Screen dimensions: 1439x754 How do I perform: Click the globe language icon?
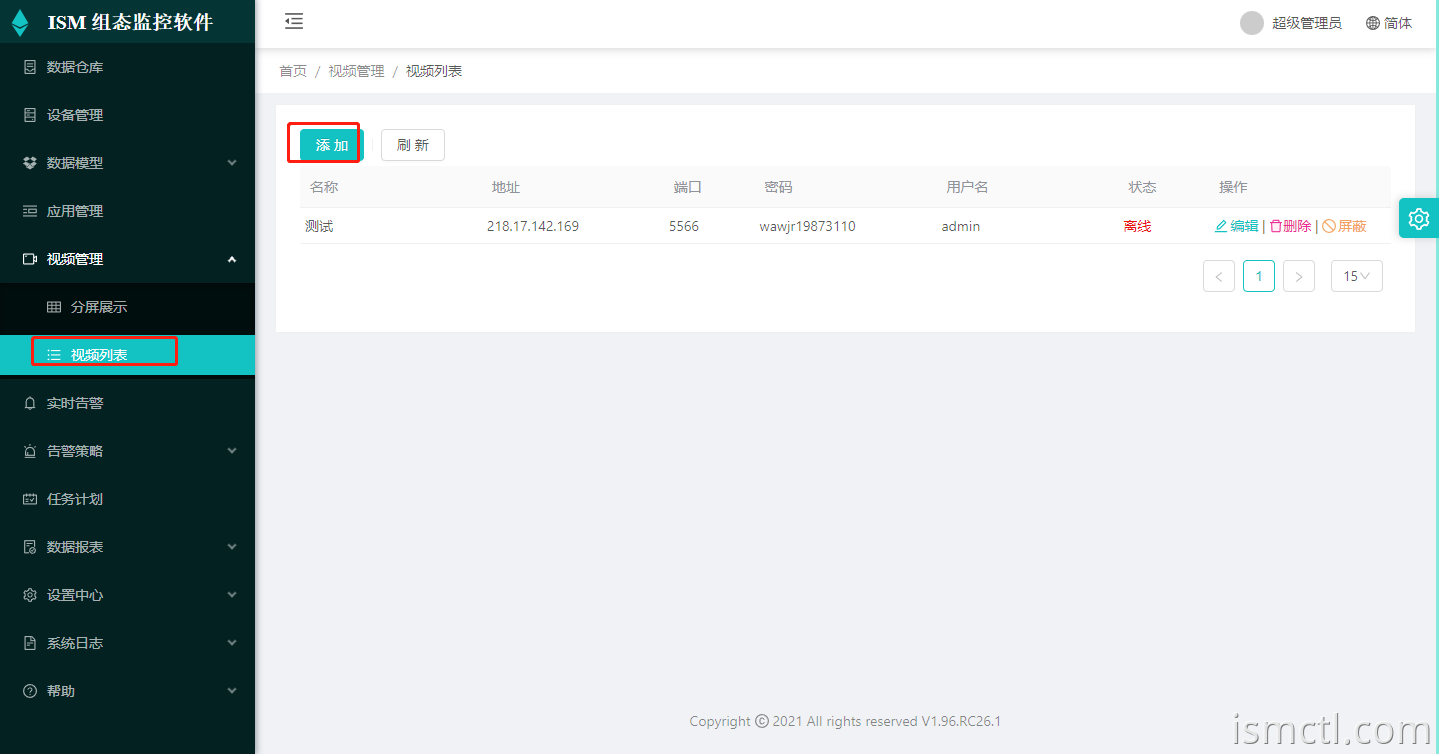point(1373,23)
